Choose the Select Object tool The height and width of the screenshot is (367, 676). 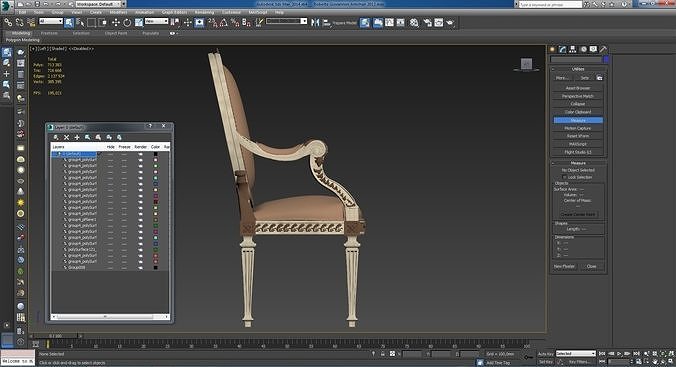69,22
